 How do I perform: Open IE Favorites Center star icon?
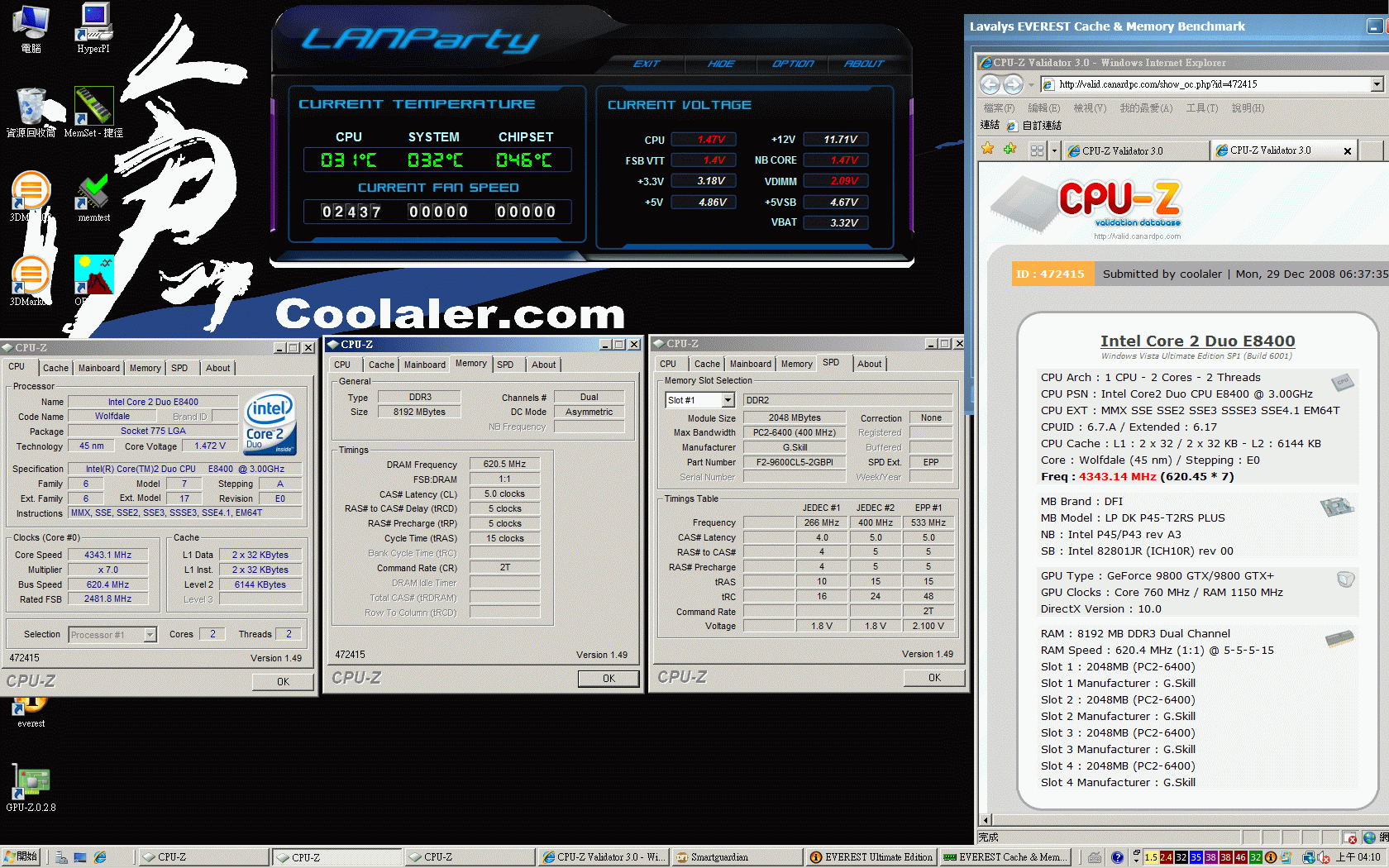pos(987,149)
